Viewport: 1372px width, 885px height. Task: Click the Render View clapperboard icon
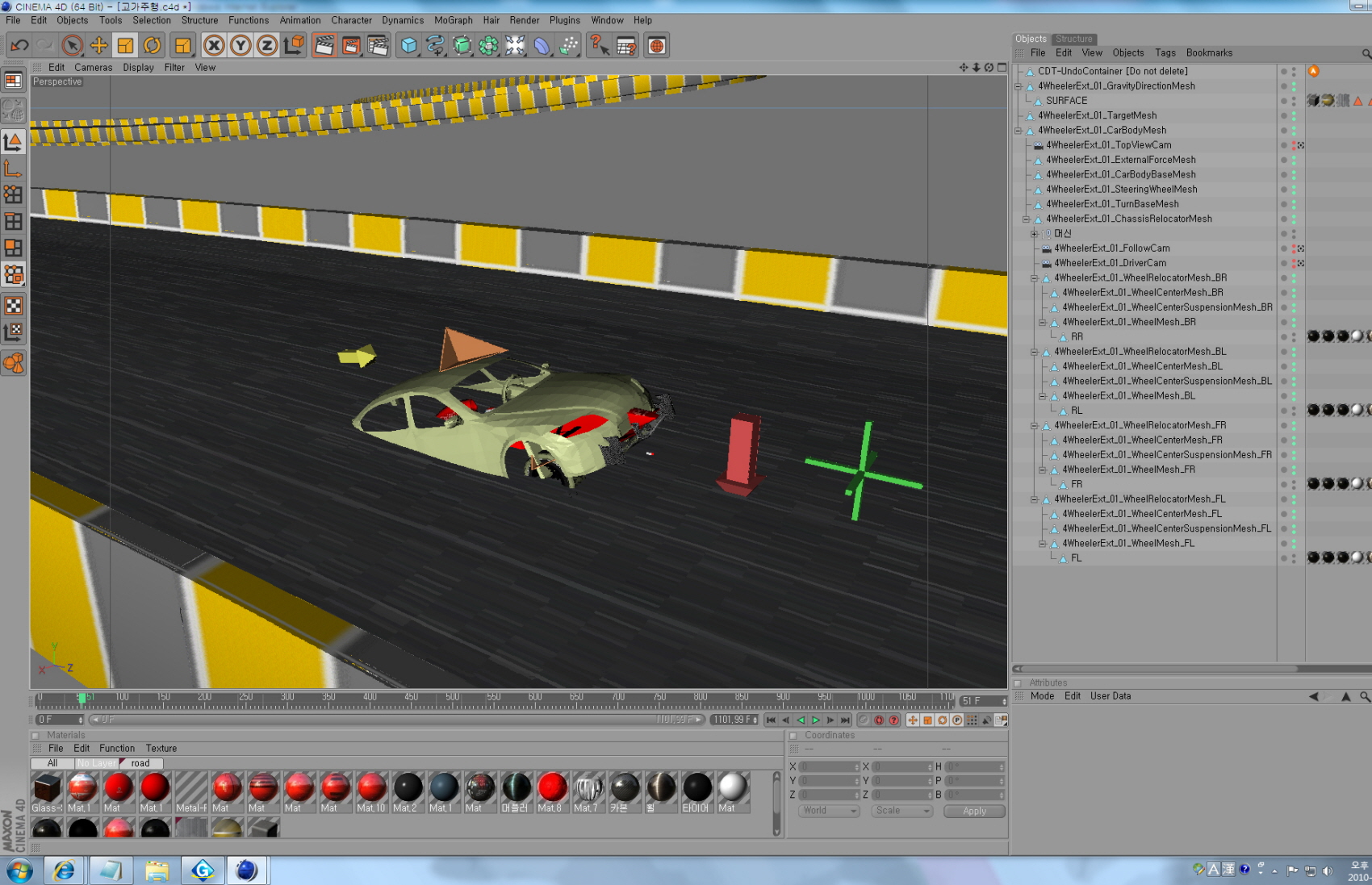pos(324,46)
